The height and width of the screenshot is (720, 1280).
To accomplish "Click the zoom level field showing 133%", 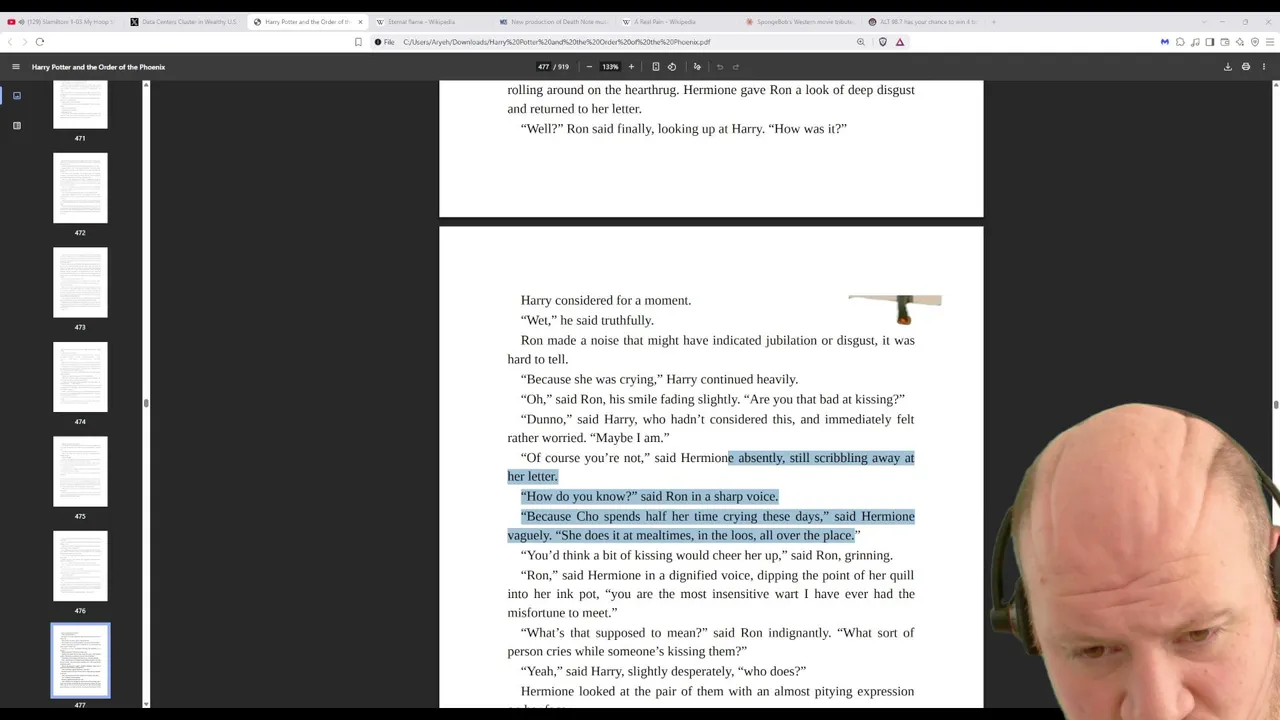I will 610,67.
